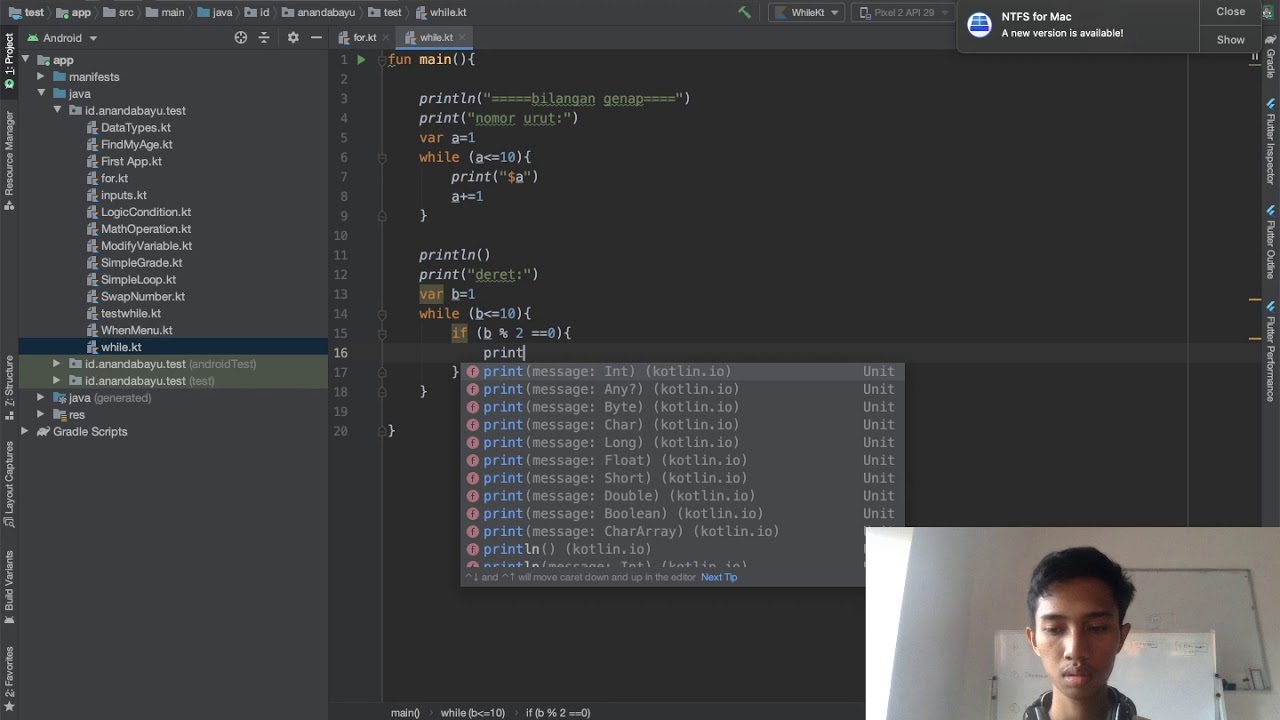Click the src breadcrumb in navigation bar
Screen dimensions: 1280x720
coord(119,12)
